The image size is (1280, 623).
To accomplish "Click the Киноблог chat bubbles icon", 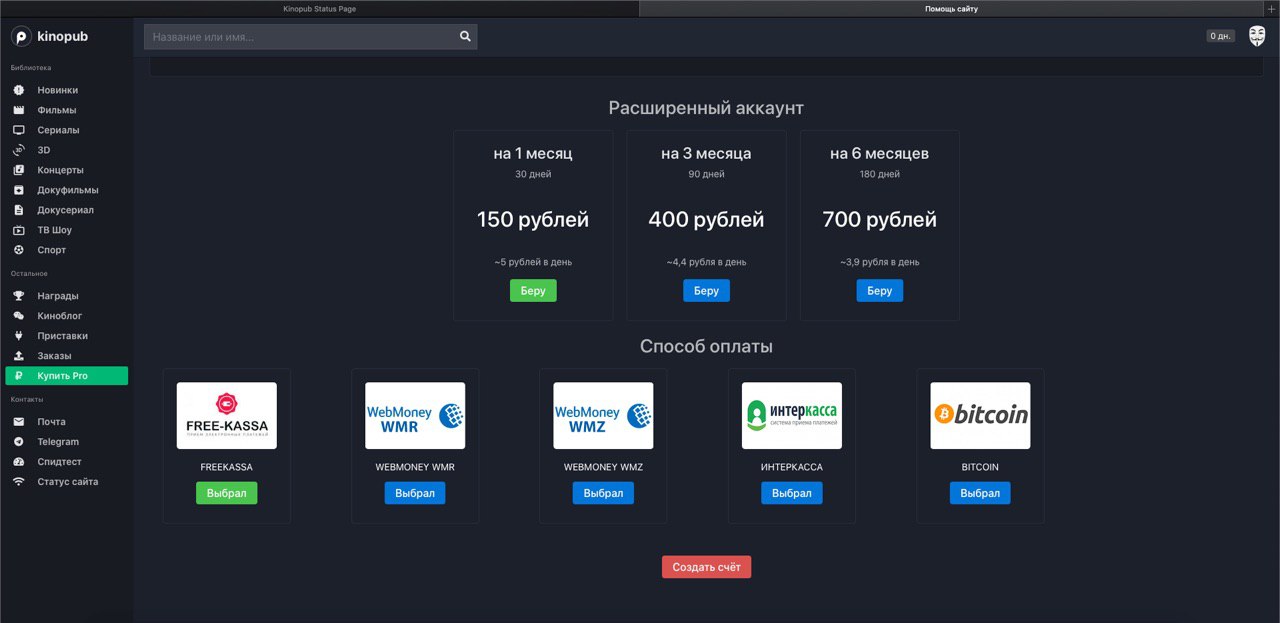I will click(x=18, y=316).
